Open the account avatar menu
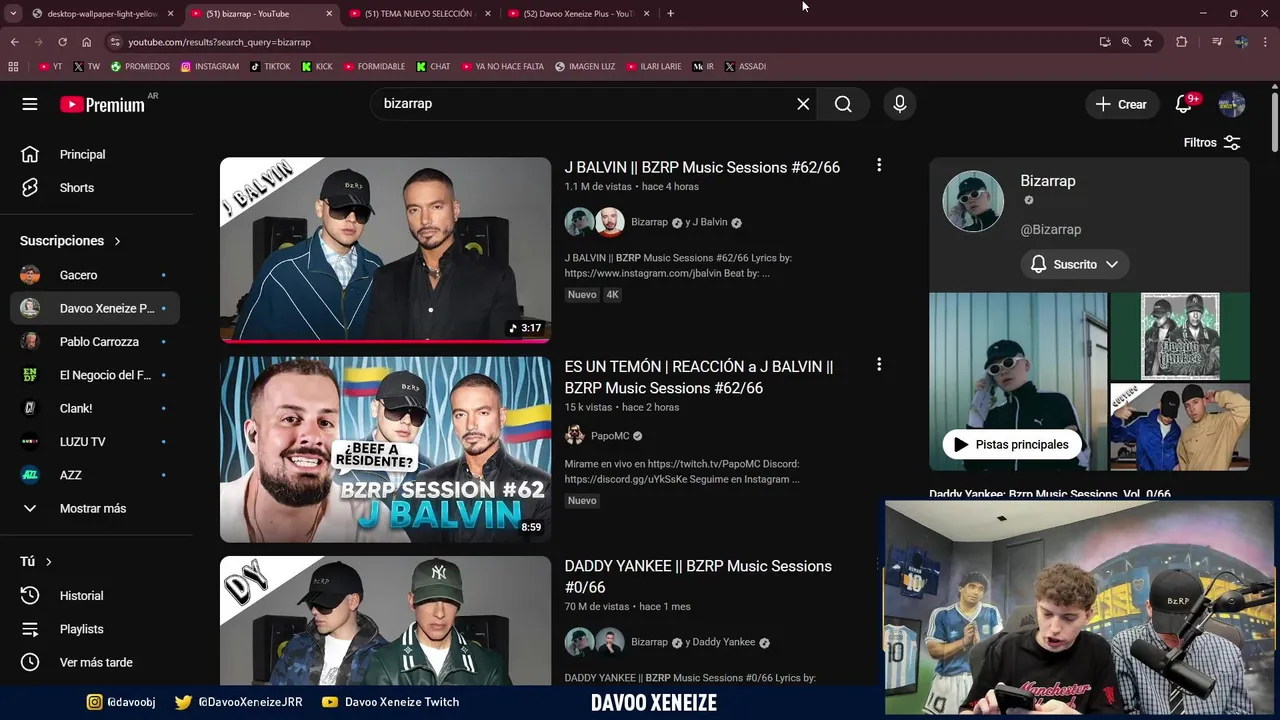 pyautogui.click(x=1232, y=104)
